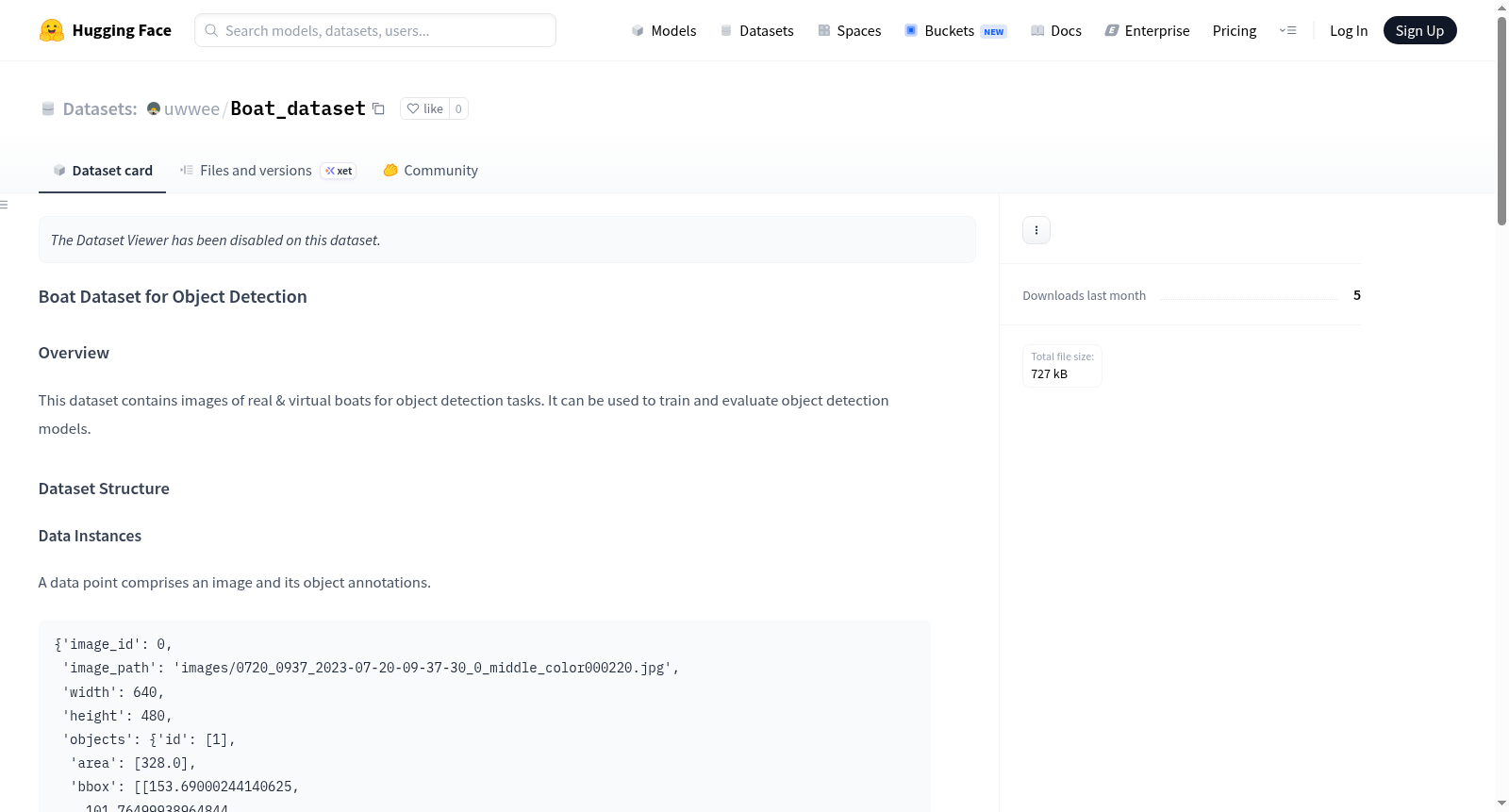Open the Hugging Face home logo

coord(106,30)
